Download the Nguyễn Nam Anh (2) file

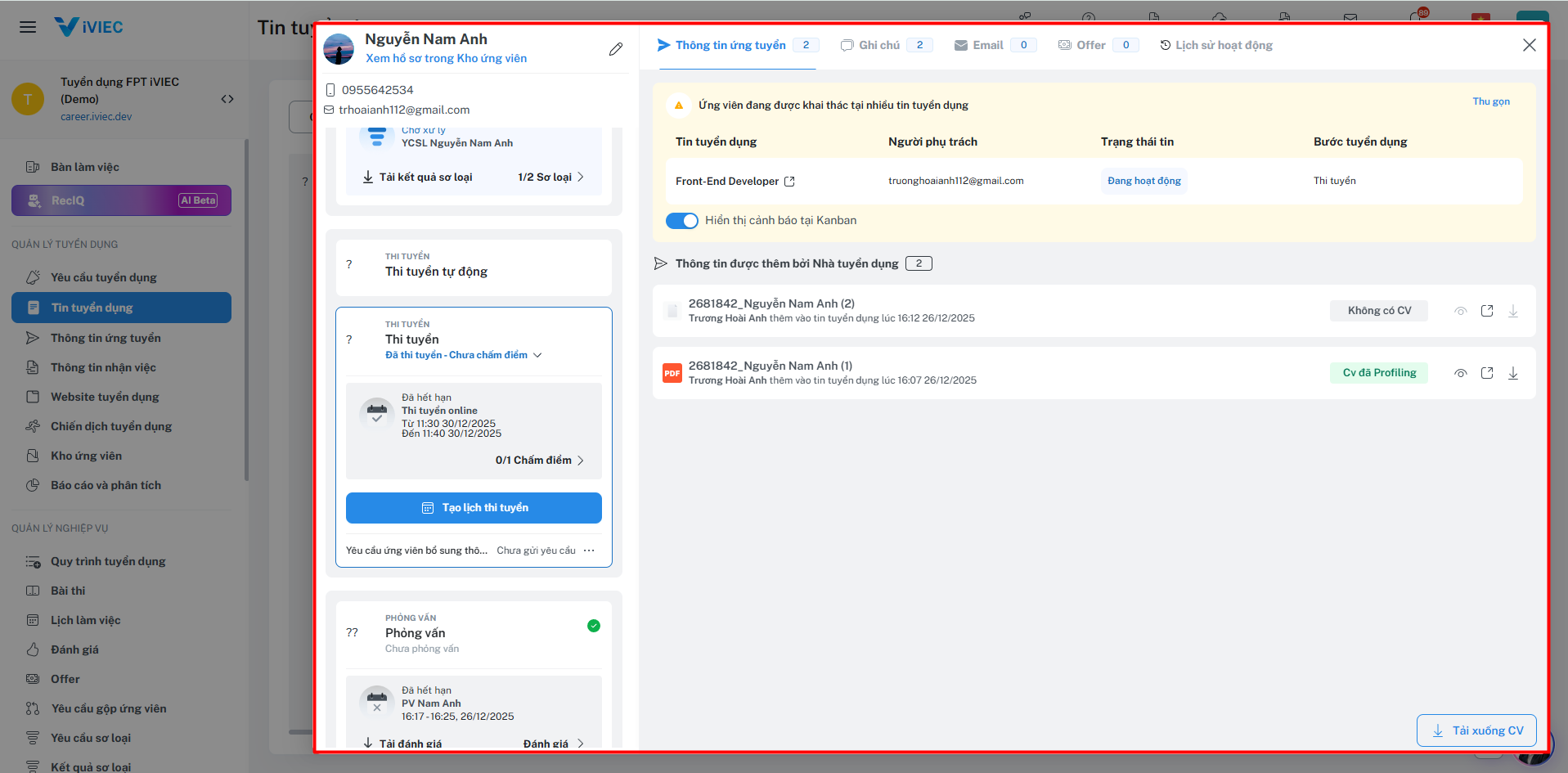pos(1513,311)
